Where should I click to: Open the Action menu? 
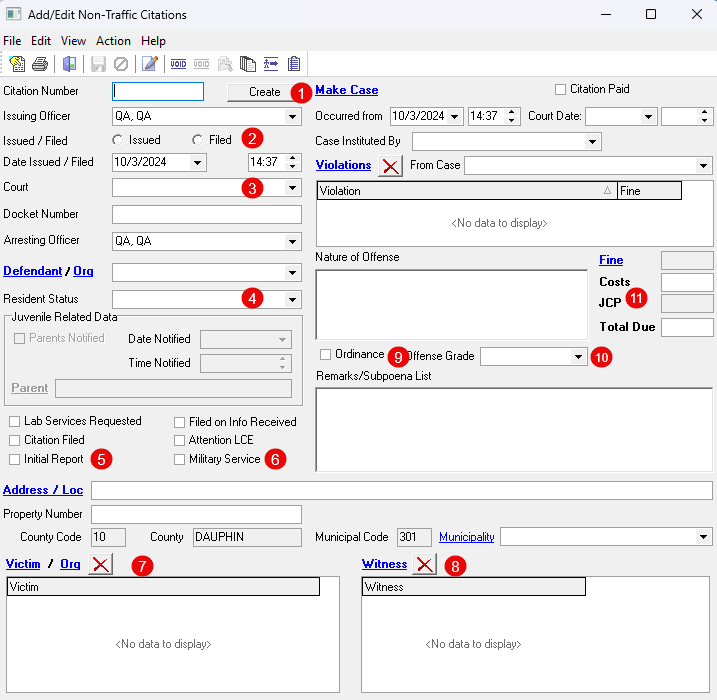(x=113, y=41)
